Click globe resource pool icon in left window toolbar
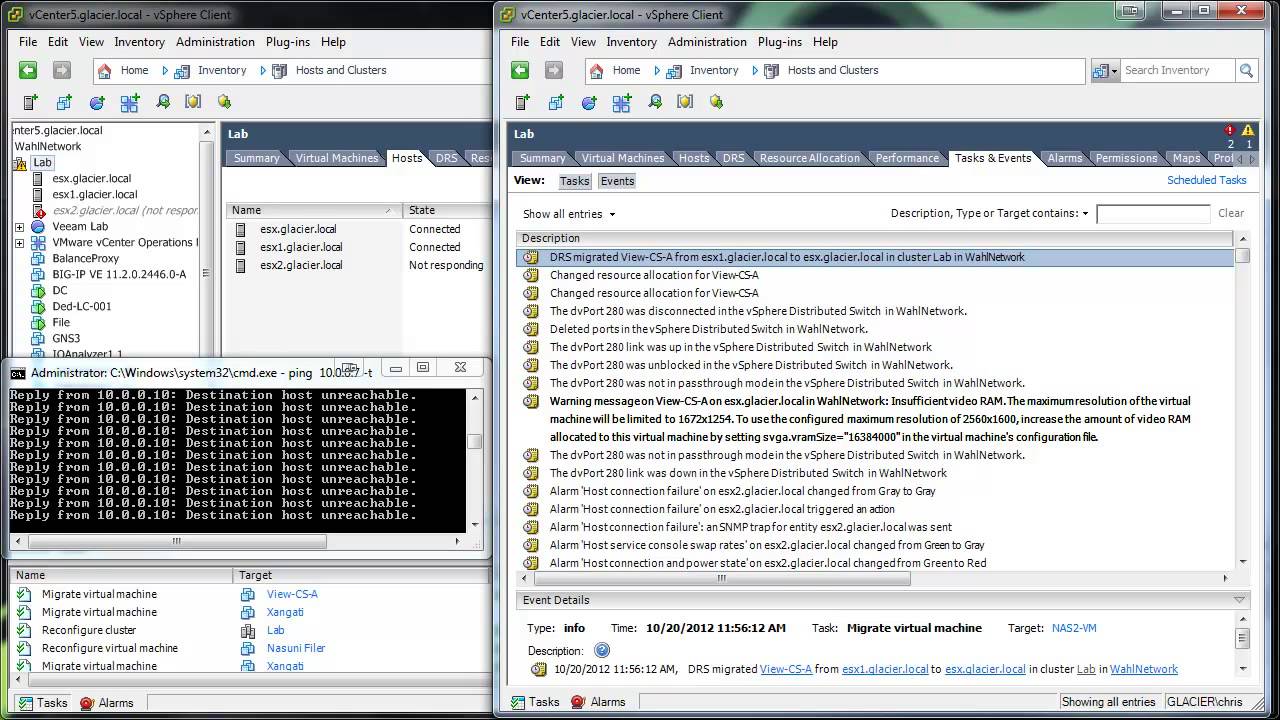Image resolution: width=1280 pixels, height=720 pixels. point(97,102)
